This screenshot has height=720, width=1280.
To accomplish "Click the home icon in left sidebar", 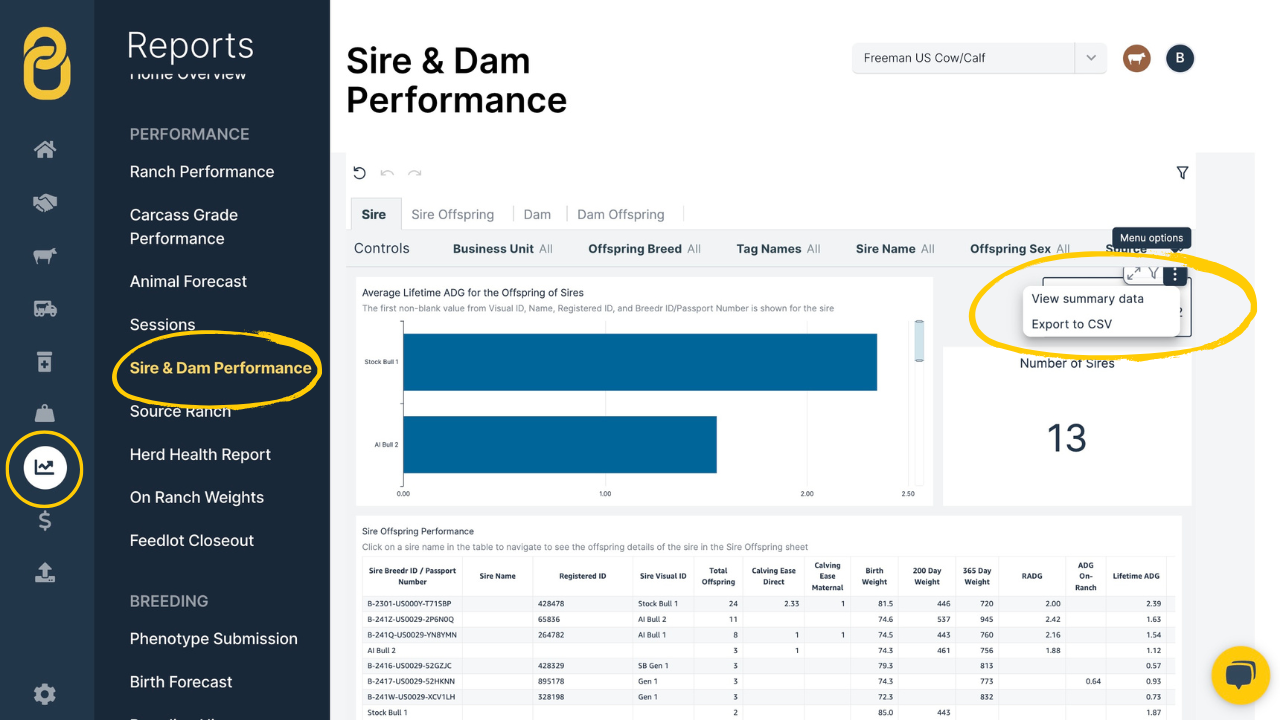I will 45,150.
